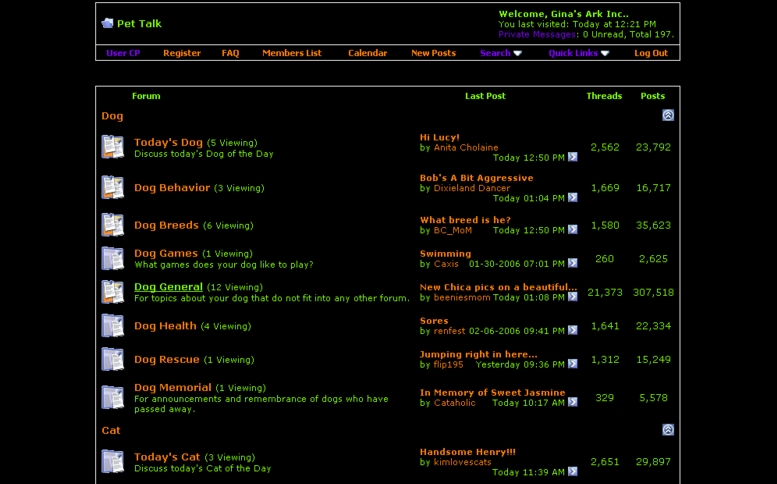Open the Quick Links dropdown
The height and width of the screenshot is (484, 777).
(578, 53)
